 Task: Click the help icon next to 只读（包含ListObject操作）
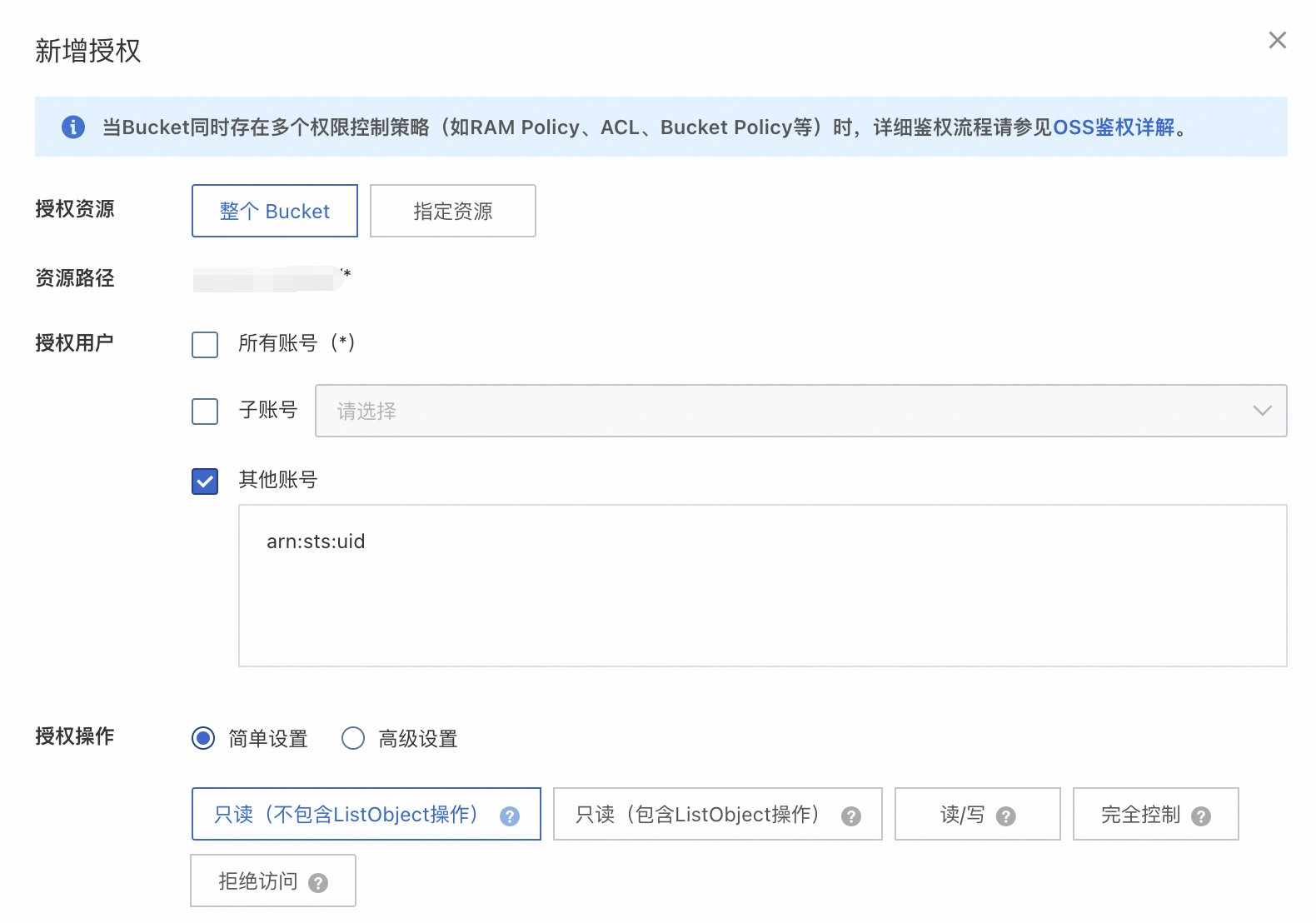(850, 816)
